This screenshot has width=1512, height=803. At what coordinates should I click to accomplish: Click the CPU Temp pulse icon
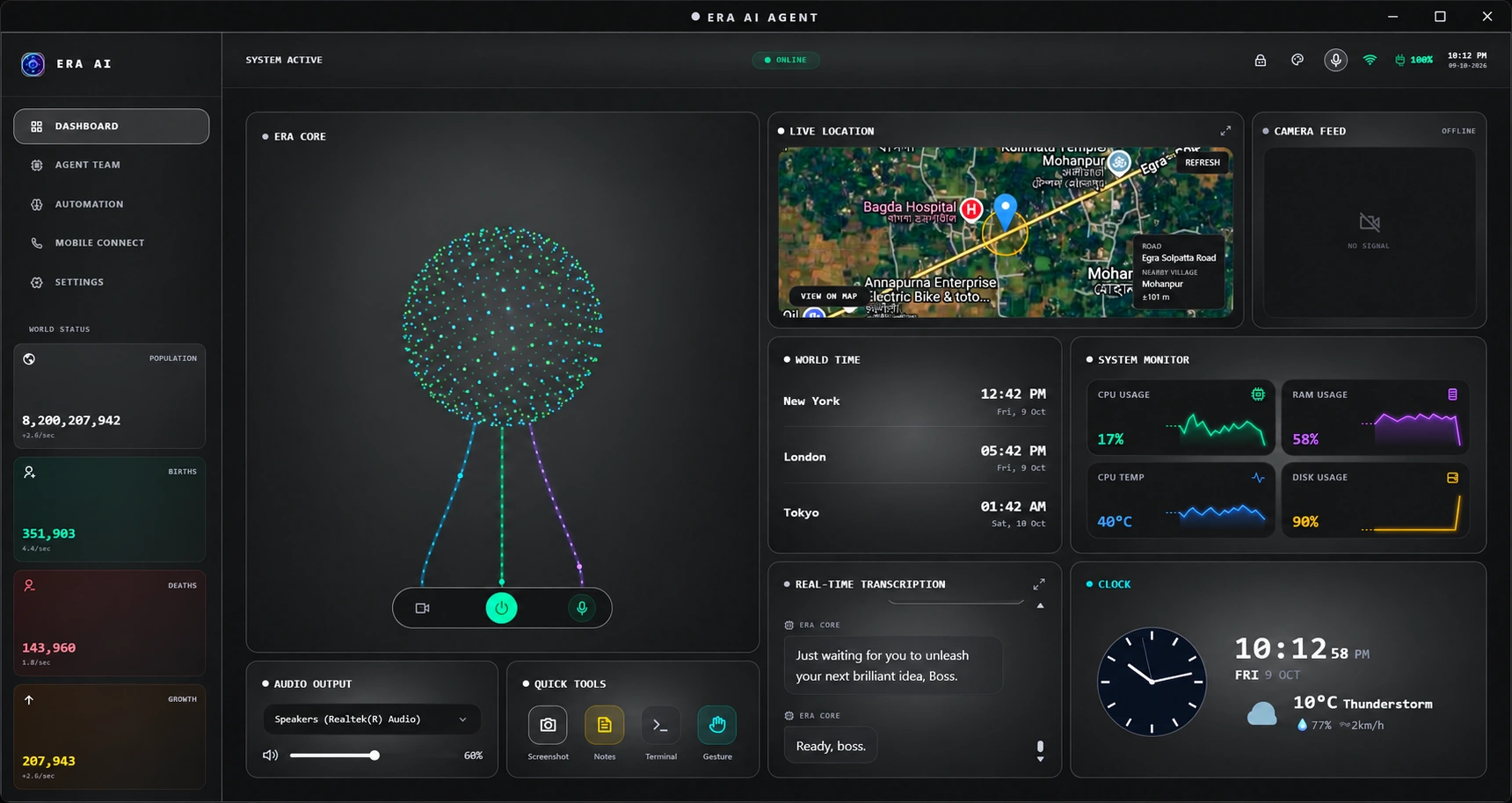click(1258, 478)
